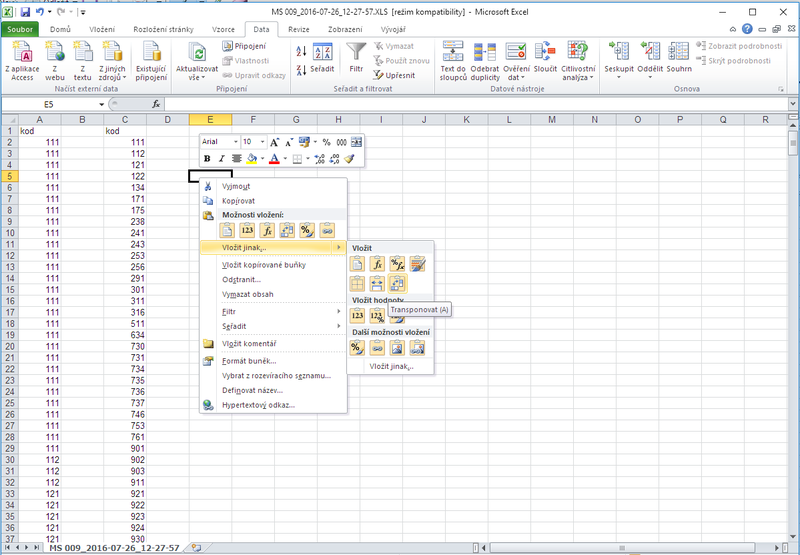Viewport: 800px width, 555px height.
Task: Click the Připojení connections button
Action: pos(244,46)
